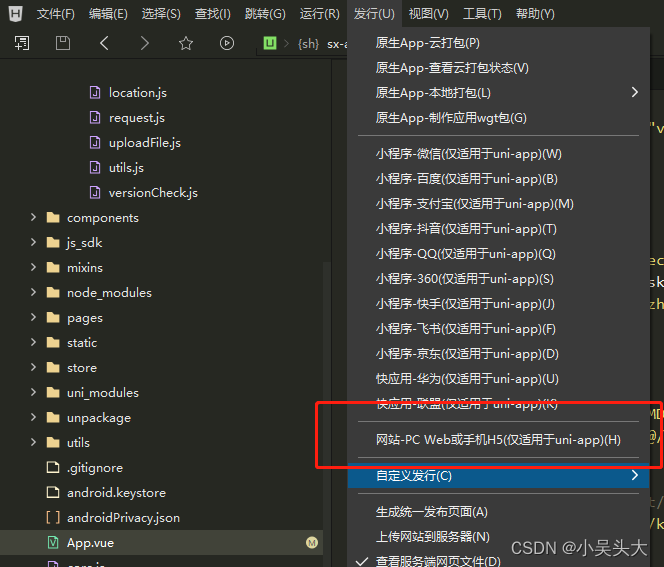
Task: Choose 小程序-支付宝(仅适用于uni-app)(M)
Action: tap(498, 204)
